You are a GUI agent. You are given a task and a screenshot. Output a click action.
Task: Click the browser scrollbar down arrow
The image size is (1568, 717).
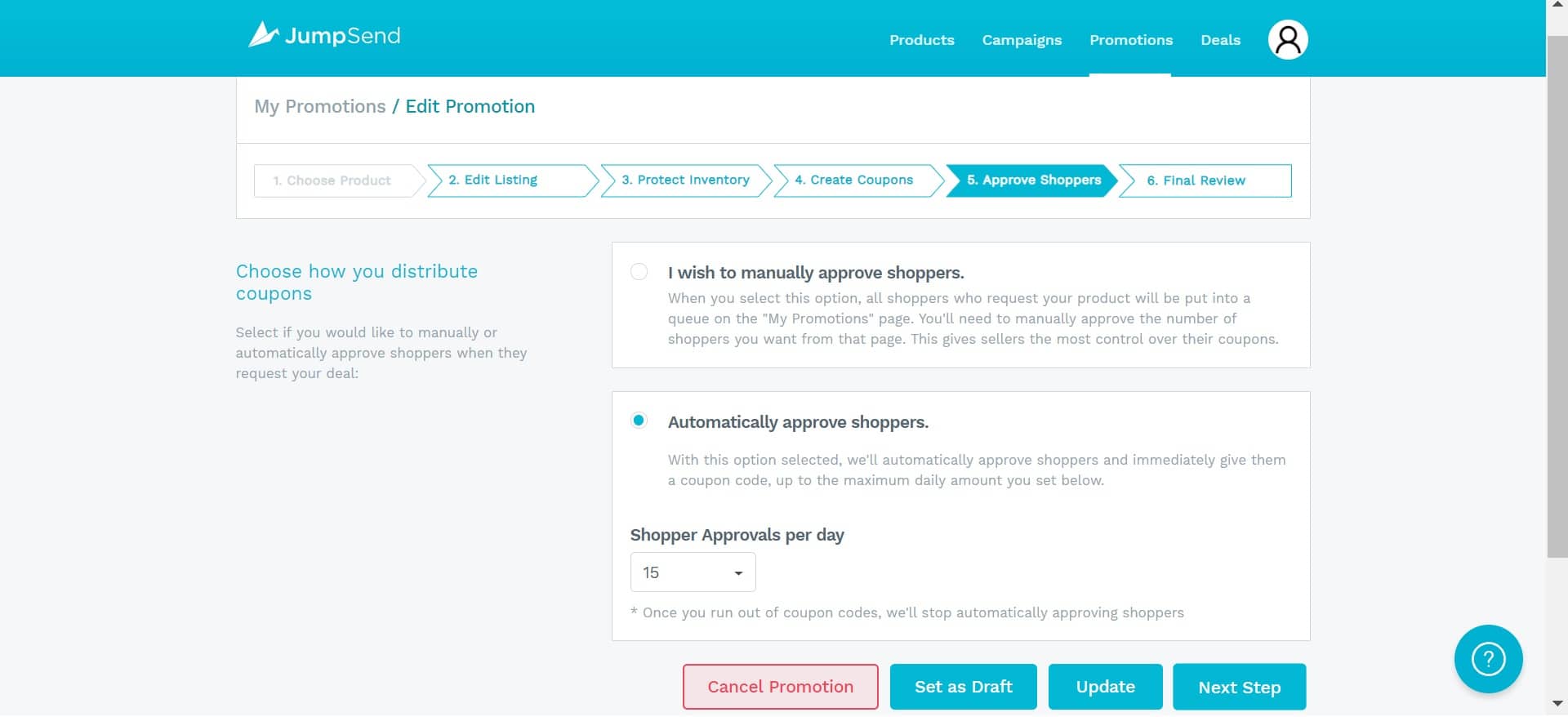point(1557,703)
